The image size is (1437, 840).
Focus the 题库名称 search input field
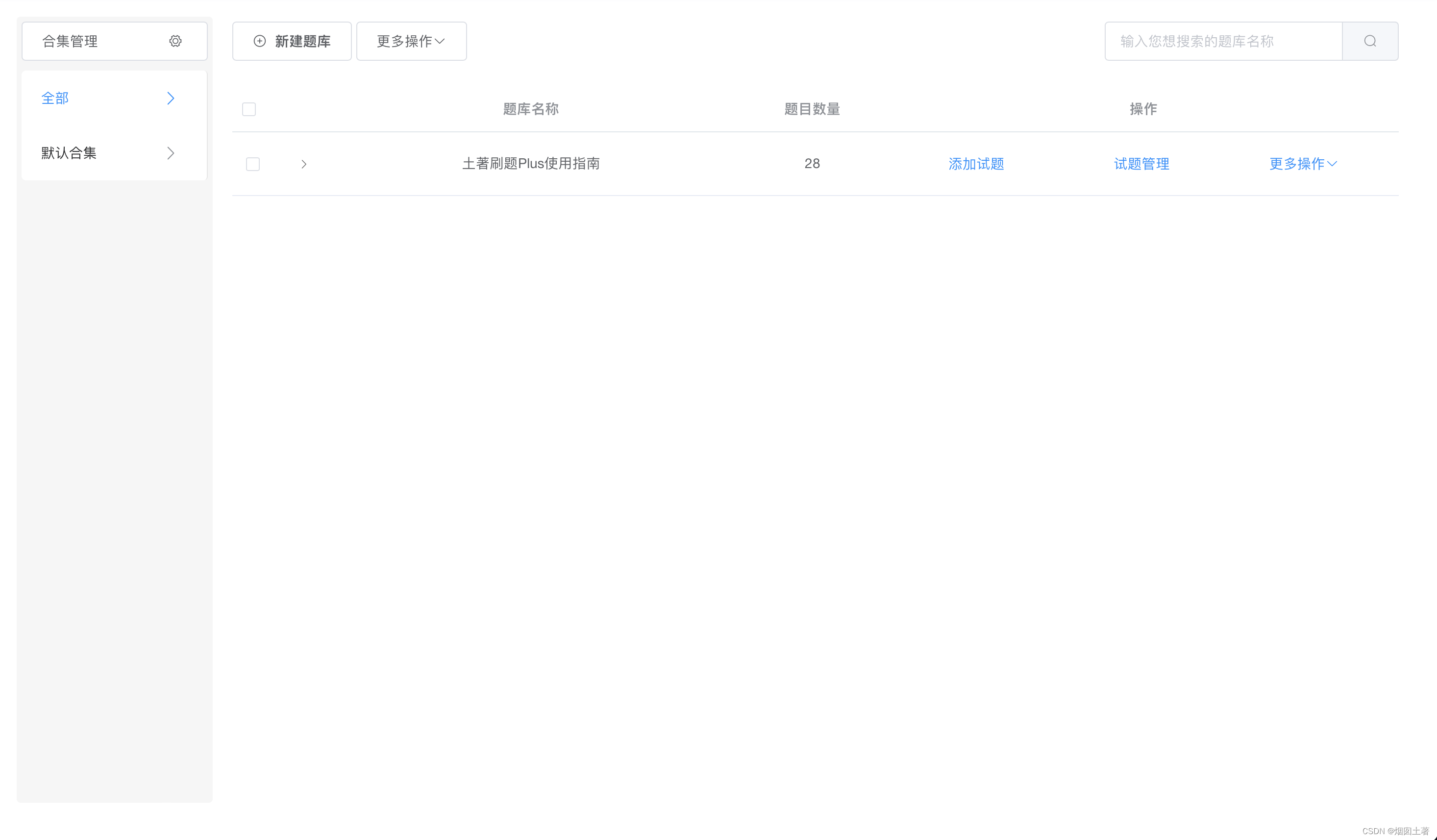point(1223,41)
